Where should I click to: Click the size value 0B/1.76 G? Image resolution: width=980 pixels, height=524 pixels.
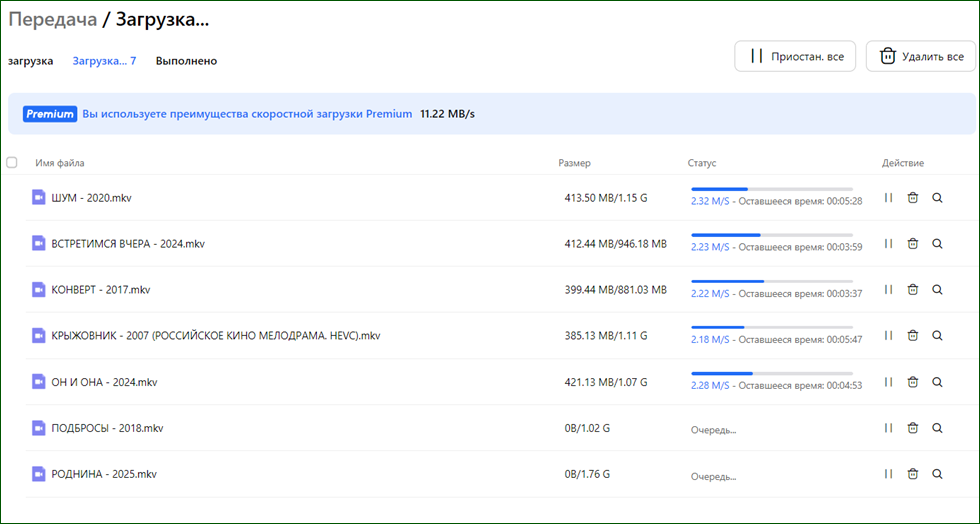coord(588,474)
